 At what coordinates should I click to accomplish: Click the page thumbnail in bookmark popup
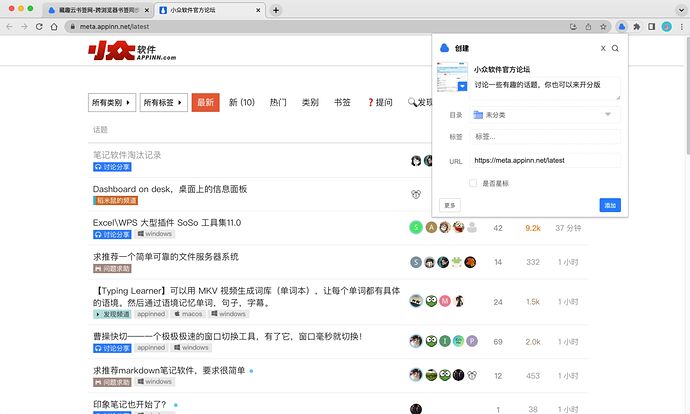click(452, 77)
